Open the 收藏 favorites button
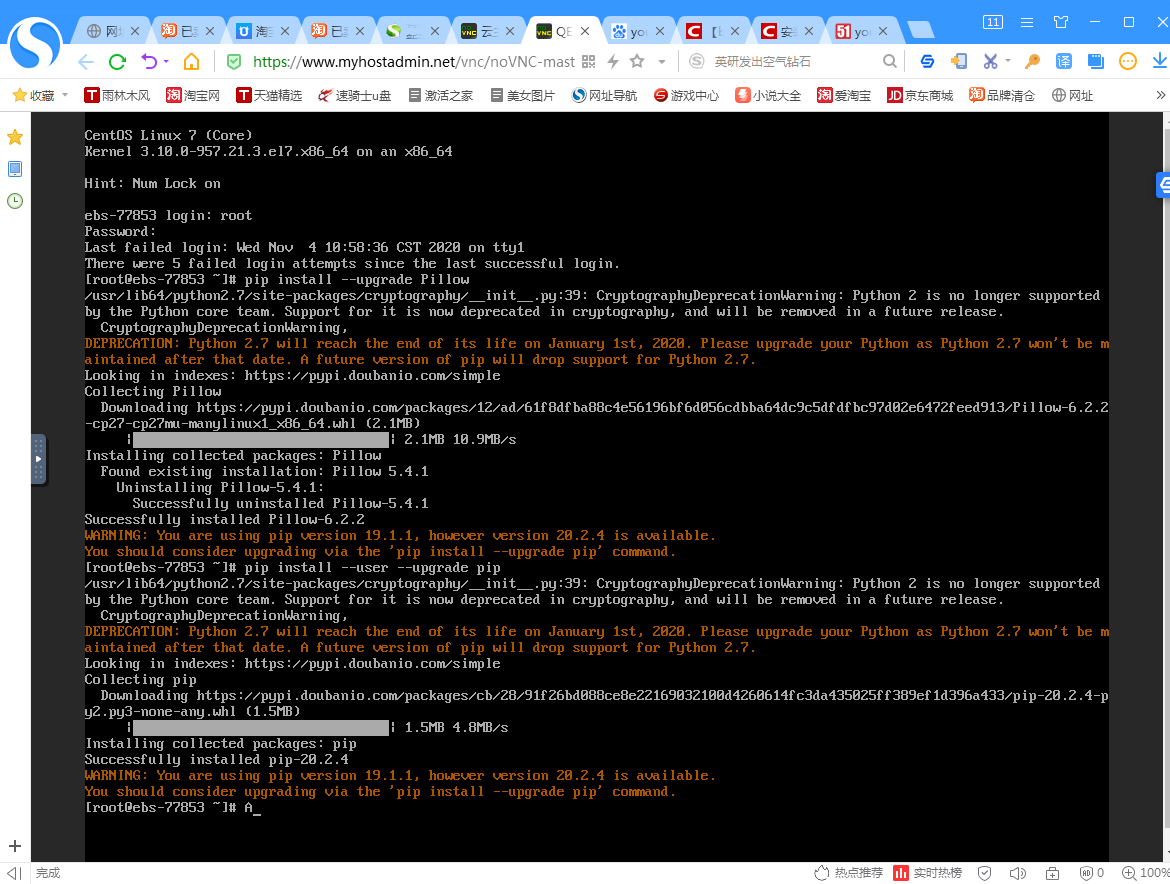Screen dimensions: 1170x884 click(34, 95)
